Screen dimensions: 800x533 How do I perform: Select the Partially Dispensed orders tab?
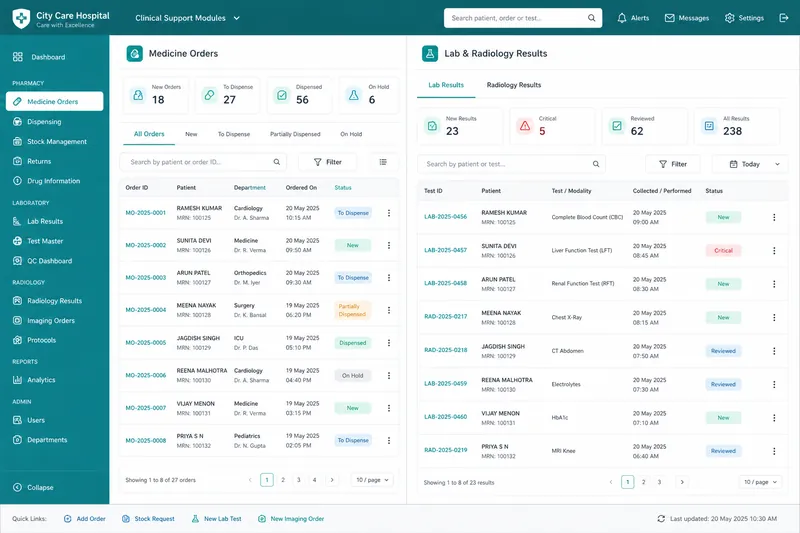295,134
